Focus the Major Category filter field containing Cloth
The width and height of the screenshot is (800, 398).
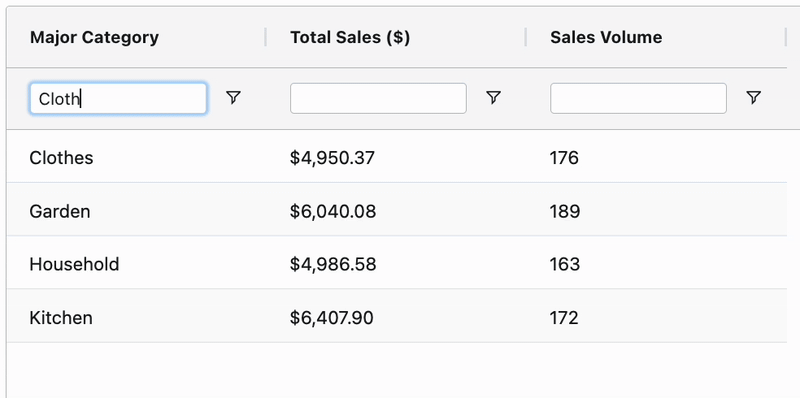(118, 98)
